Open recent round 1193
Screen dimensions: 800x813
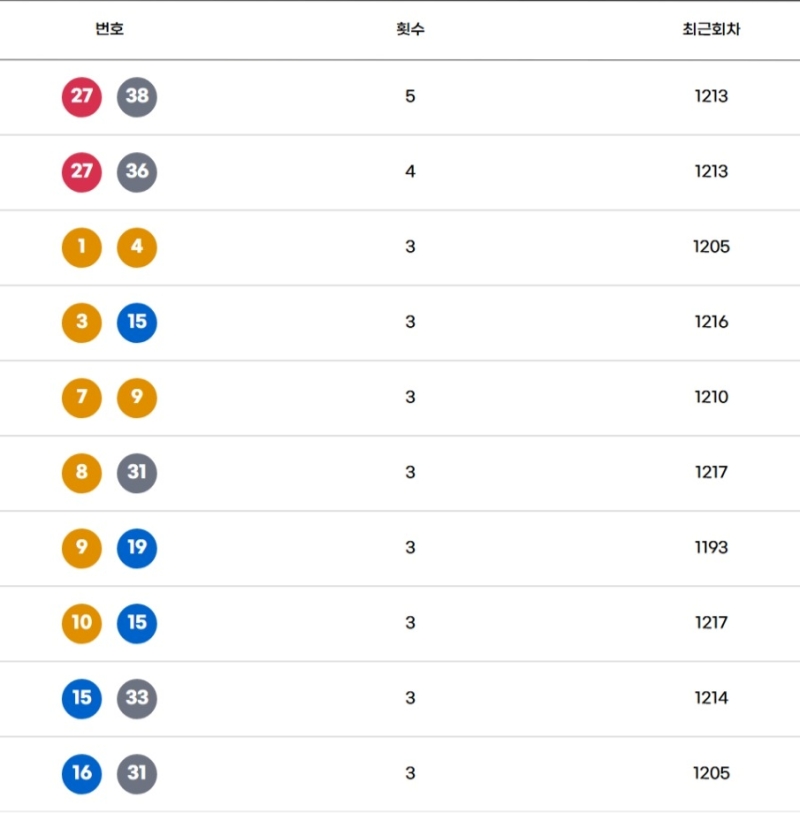click(711, 547)
